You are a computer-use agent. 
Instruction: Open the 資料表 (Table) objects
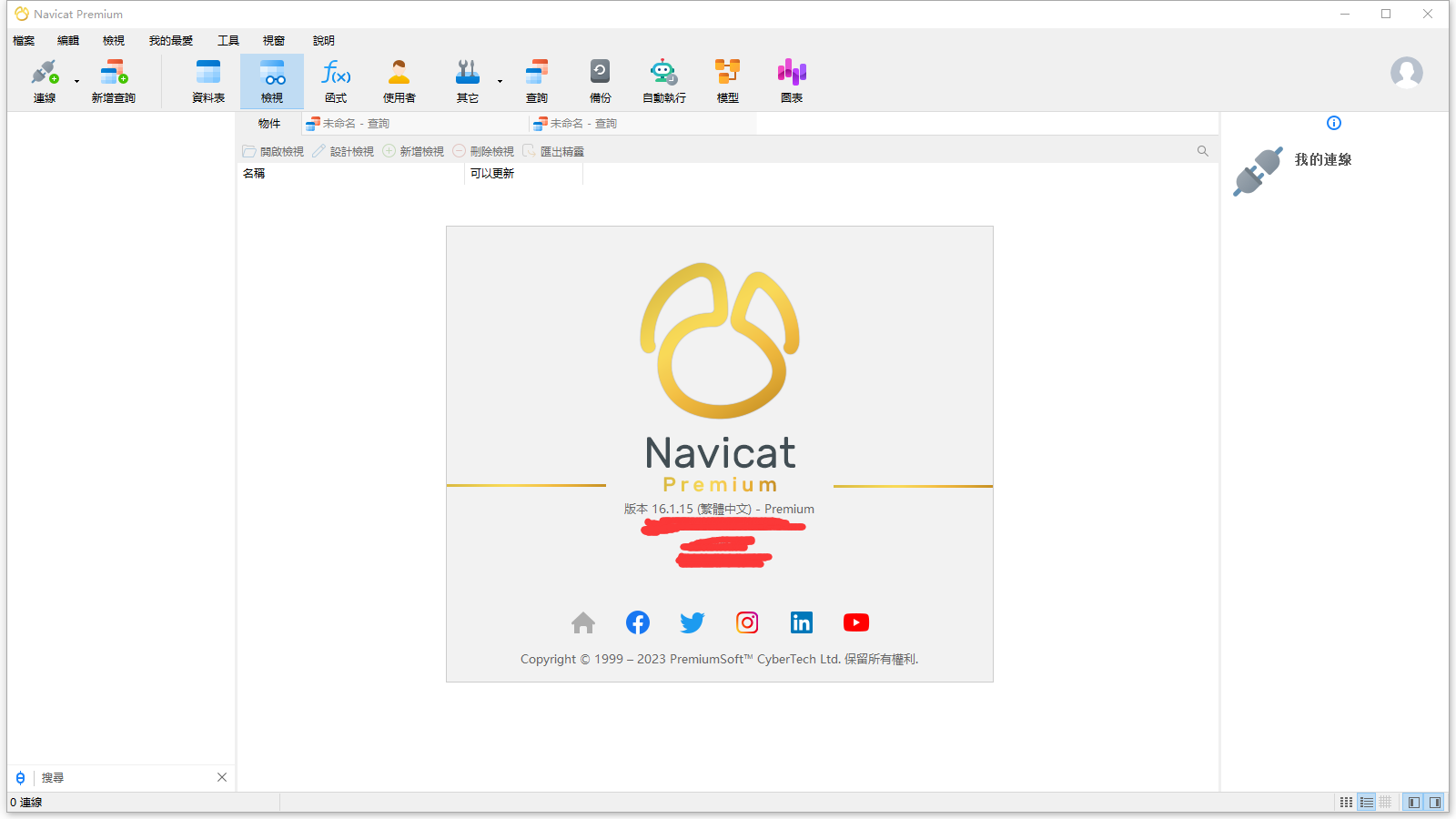click(208, 81)
